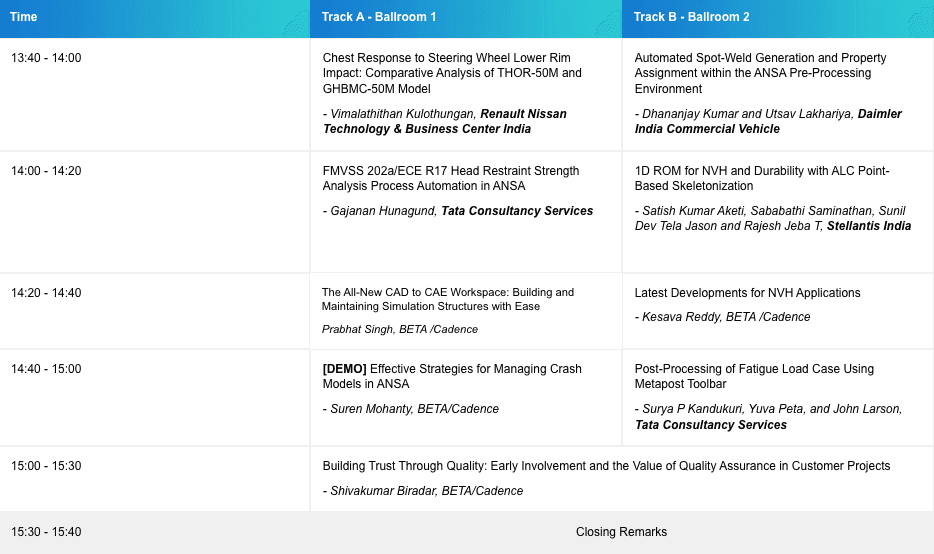This screenshot has height=554, width=934.
Task: Click speakers Surya P Kandukuri, Yuva Peta, John Larson
Action: [768, 417]
